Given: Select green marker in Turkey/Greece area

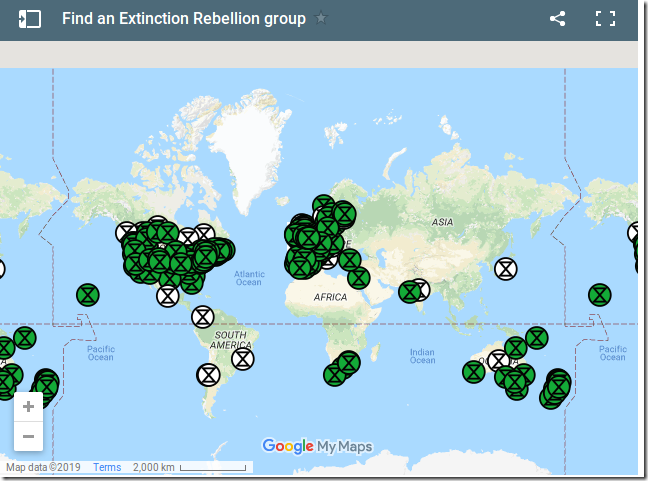Looking at the screenshot, I should (350, 260).
